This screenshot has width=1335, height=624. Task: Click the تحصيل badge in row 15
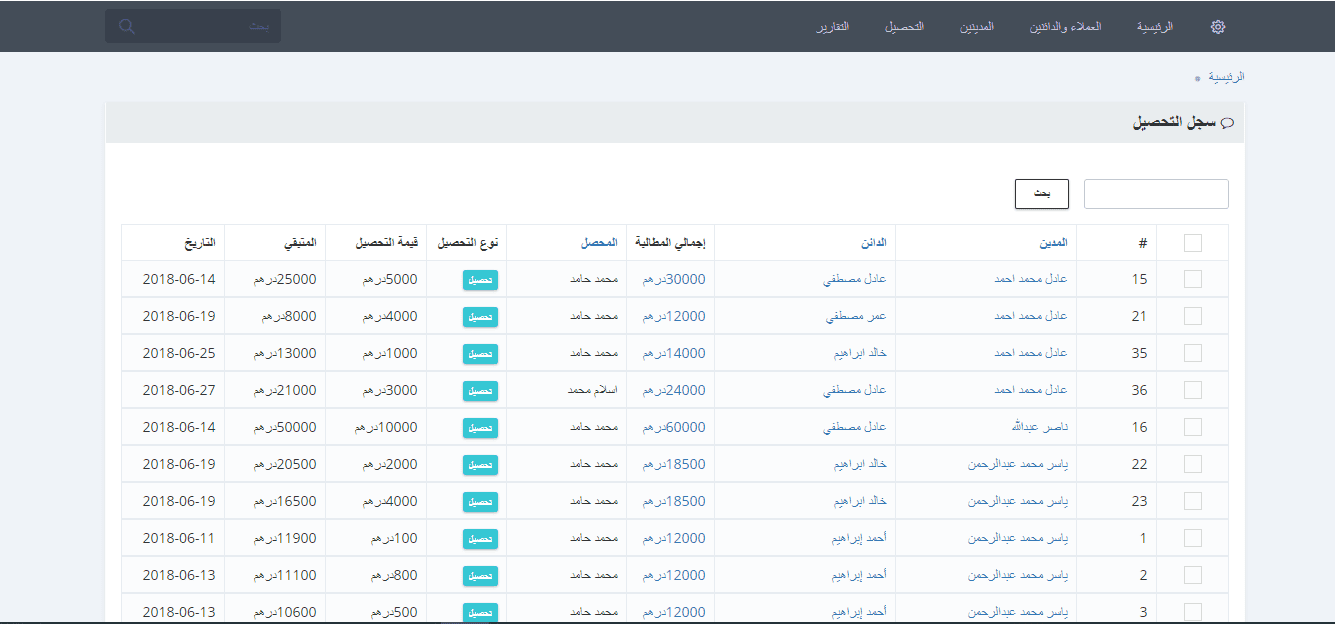480,280
